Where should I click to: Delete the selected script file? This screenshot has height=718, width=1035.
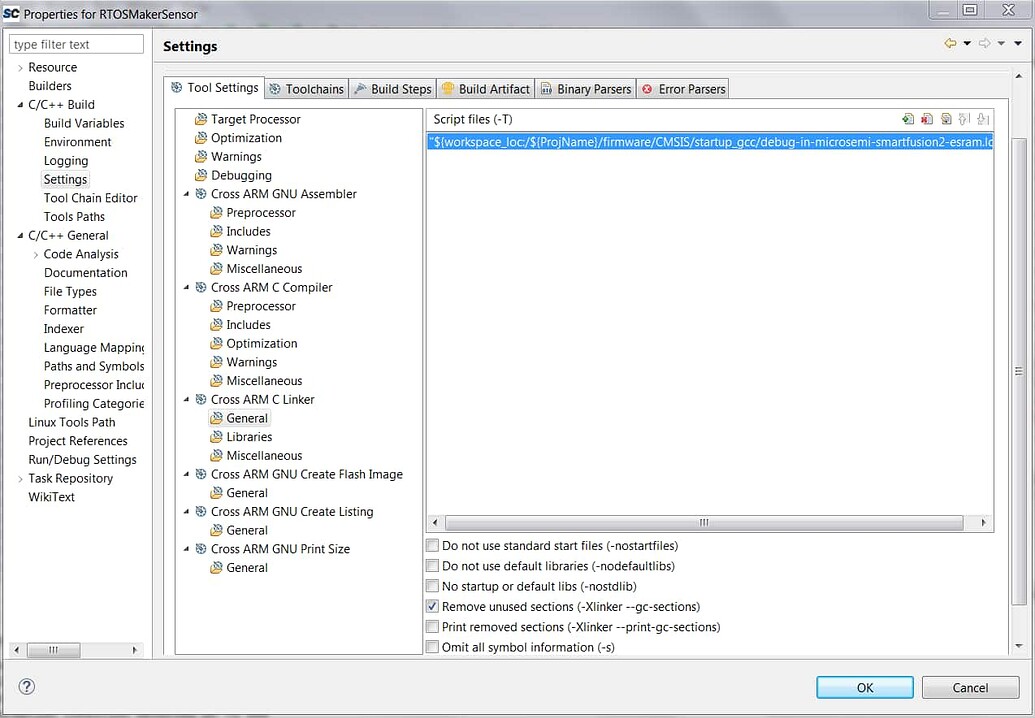[x=926, y=119]
